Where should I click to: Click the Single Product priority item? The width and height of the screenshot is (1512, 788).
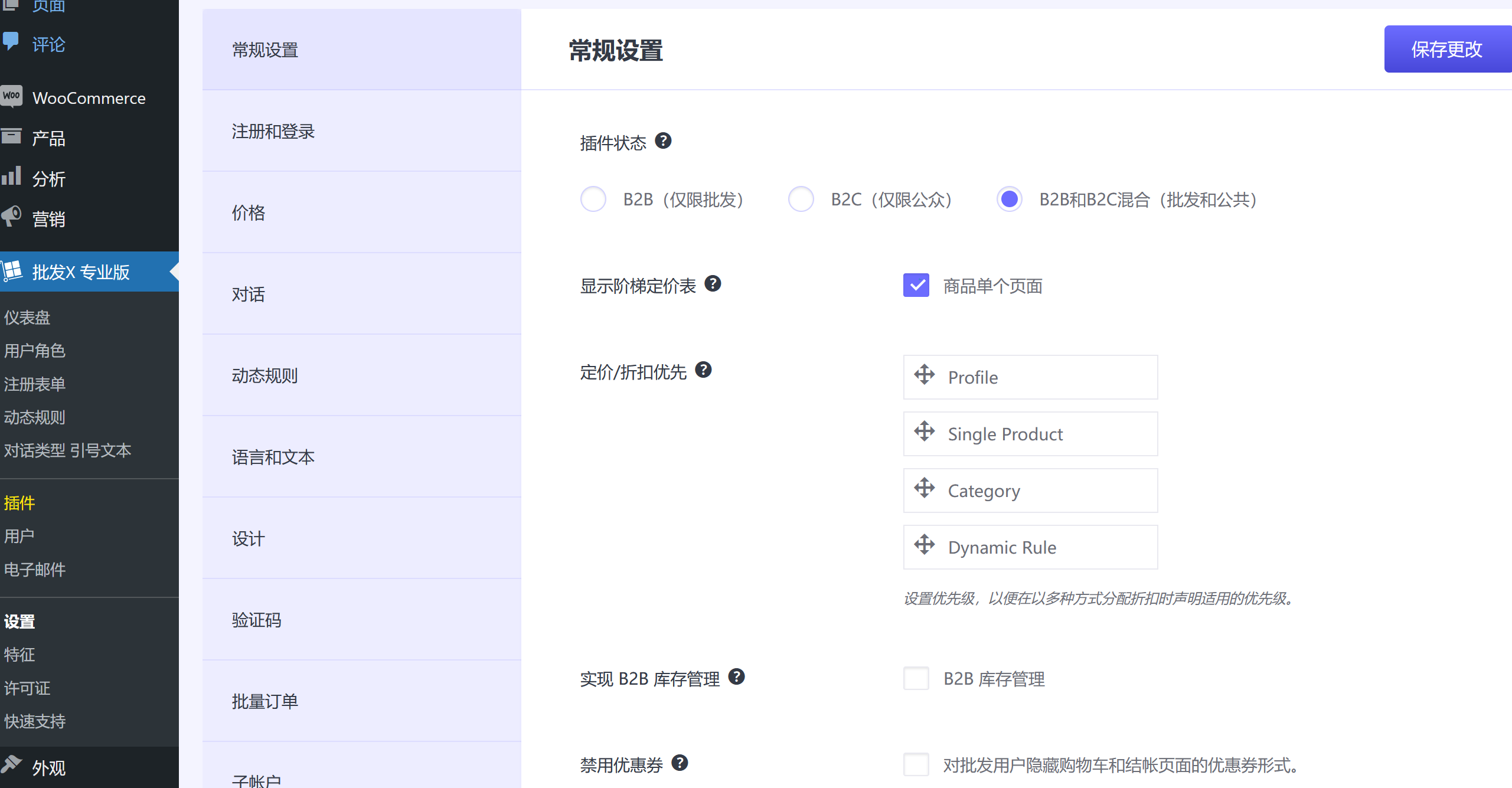tap(1030, 434)
